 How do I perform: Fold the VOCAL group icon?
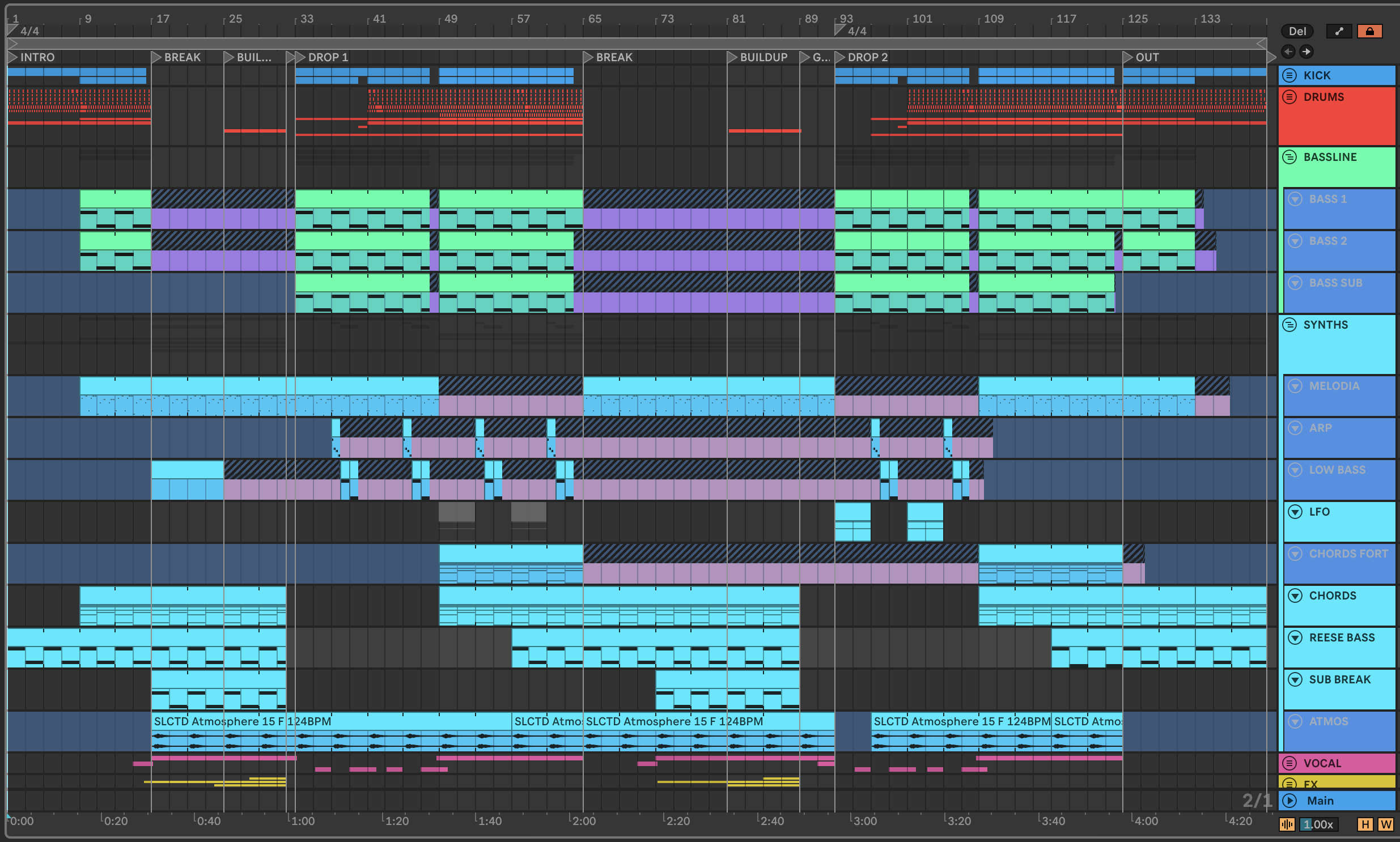1289,763
